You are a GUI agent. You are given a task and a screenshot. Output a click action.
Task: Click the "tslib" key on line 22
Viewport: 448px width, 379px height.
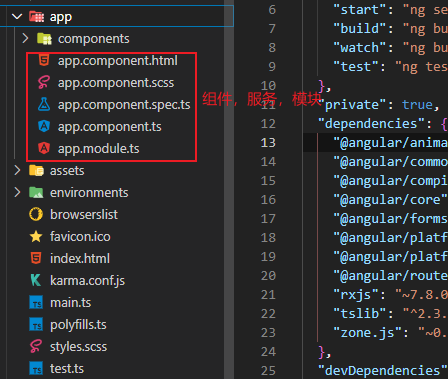(x=360, y=314)
